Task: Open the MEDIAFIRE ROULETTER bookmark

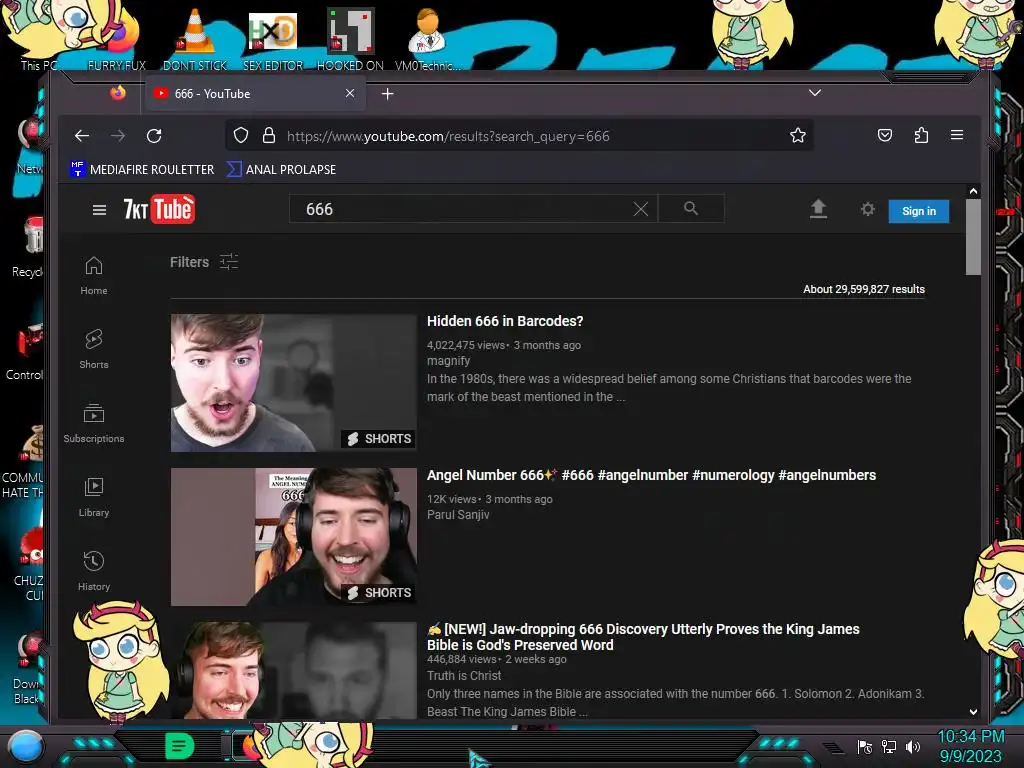Action: pos(142,169)
